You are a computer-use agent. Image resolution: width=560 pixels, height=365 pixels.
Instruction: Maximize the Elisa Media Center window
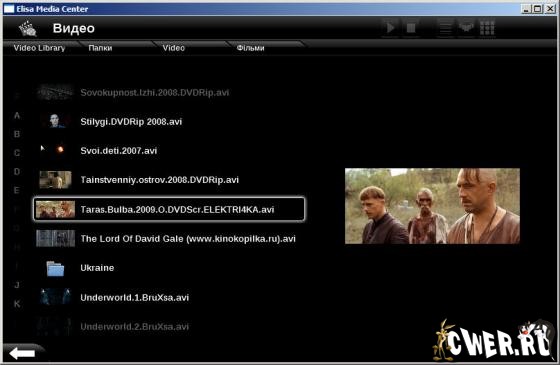(538, 9)
